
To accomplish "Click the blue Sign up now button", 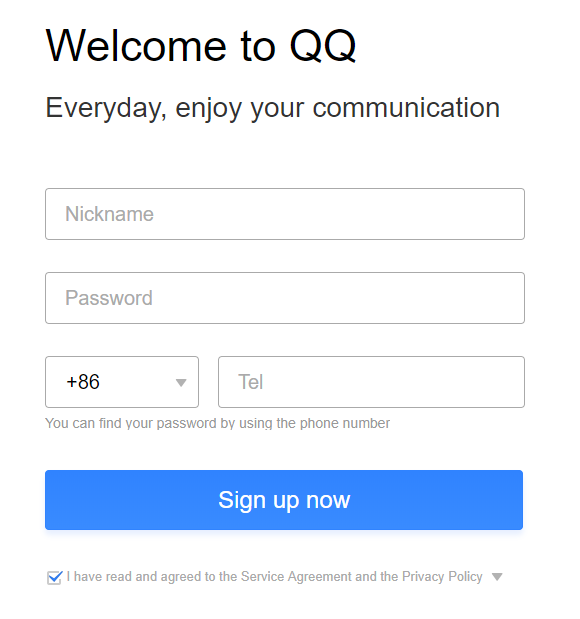I will coord(284,500).
